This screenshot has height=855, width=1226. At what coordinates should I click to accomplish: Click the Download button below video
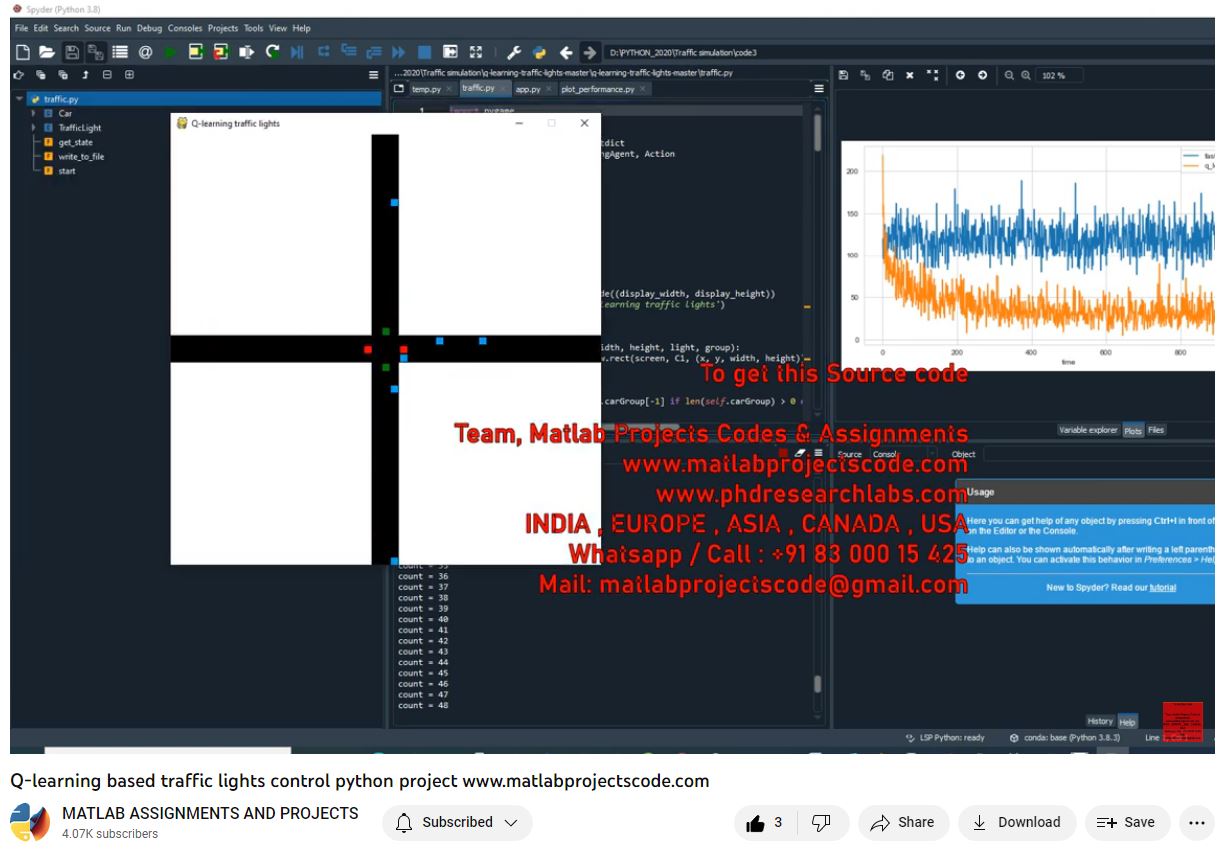pos(1017,823)
